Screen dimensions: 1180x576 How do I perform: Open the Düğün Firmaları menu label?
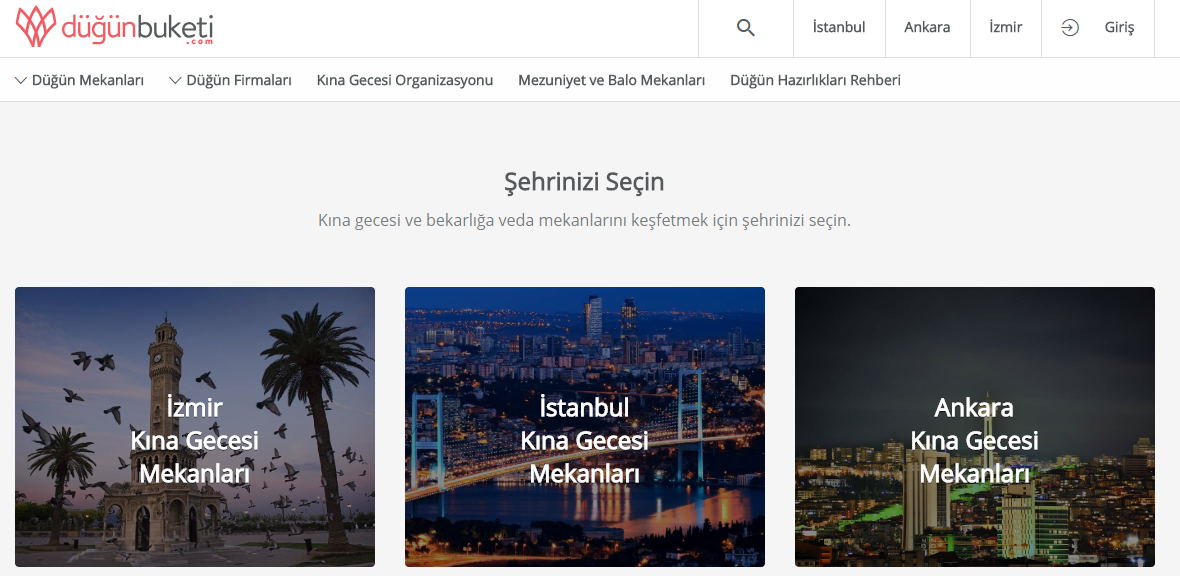pos(239,81)
